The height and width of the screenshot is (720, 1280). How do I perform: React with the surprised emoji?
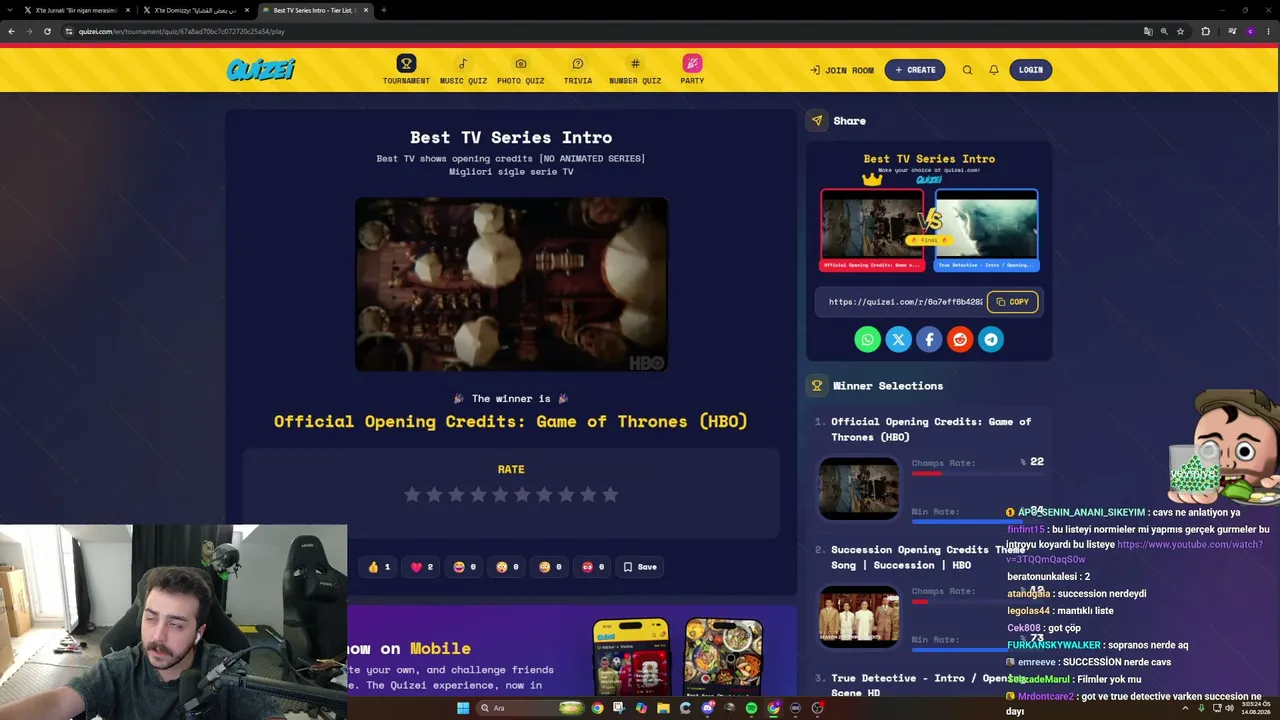pos(507,567)
